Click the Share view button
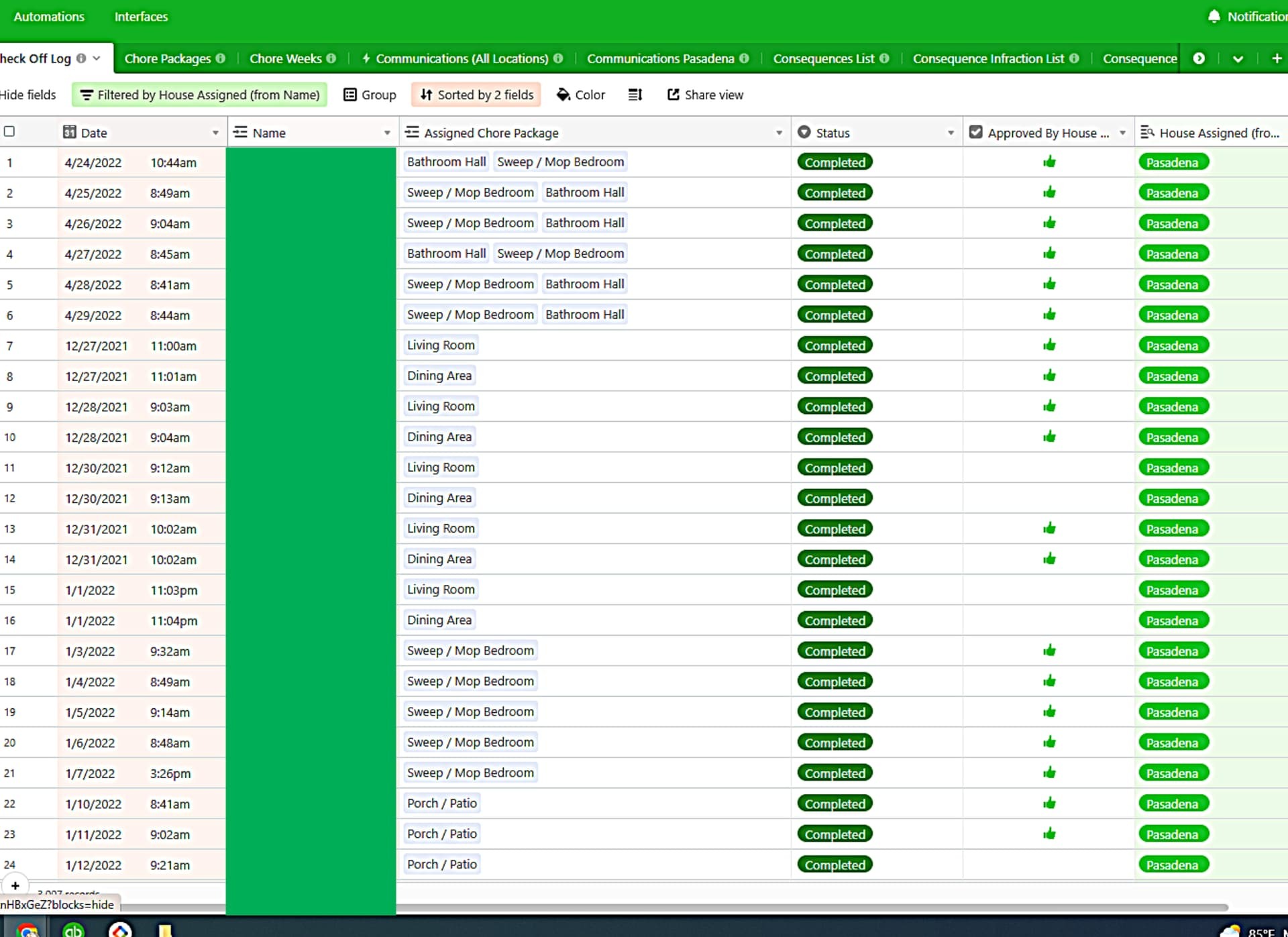 tap(705, 95)
